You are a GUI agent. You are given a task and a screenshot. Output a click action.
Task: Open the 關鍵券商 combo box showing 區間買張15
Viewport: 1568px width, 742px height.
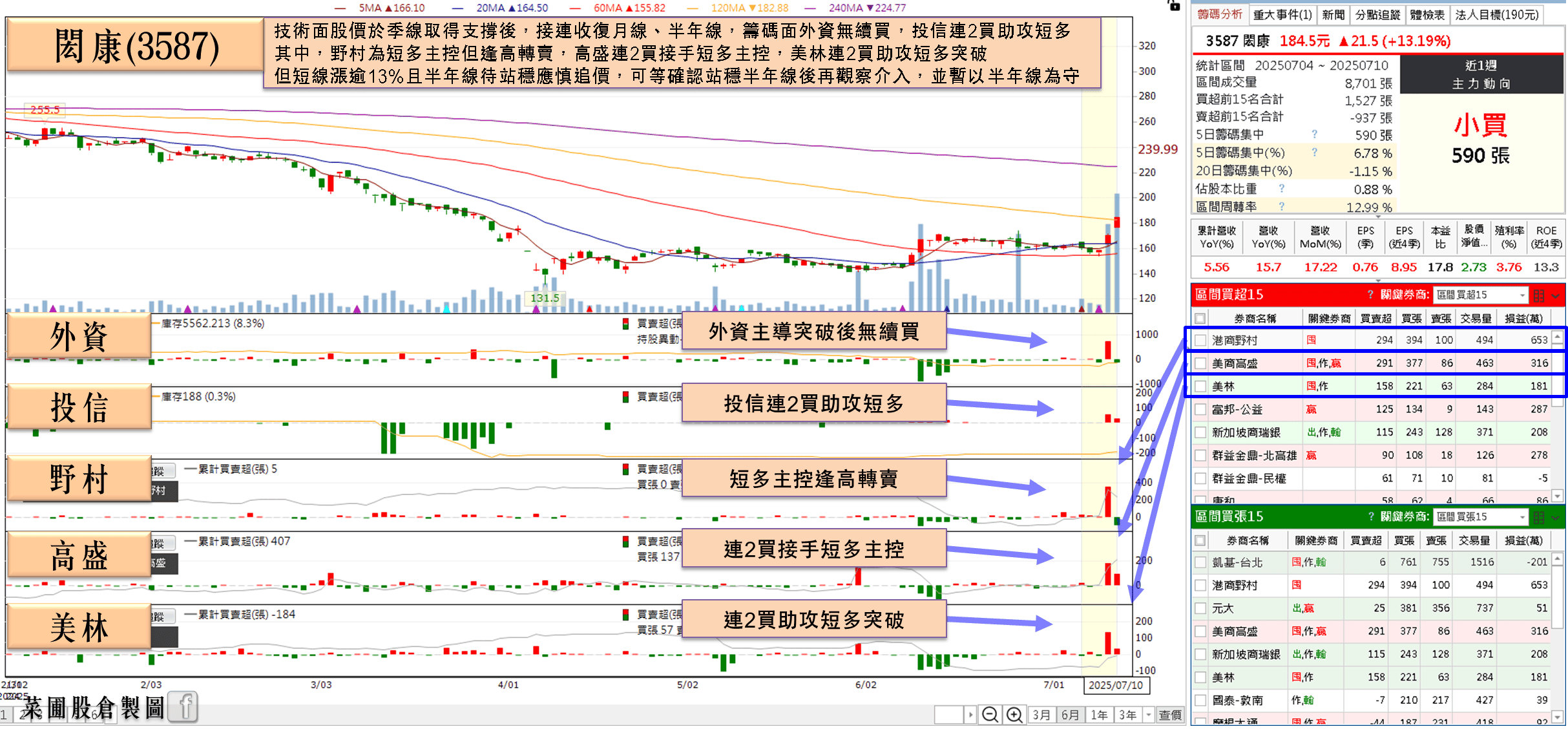tap(1481, 517)
